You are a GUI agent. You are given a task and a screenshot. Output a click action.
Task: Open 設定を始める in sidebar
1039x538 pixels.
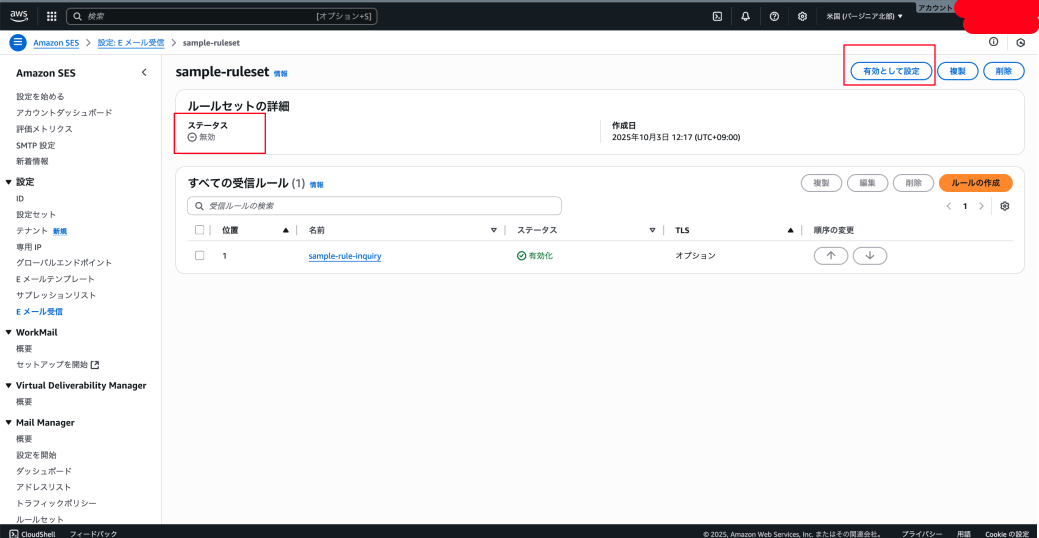(x=40, y=97)
